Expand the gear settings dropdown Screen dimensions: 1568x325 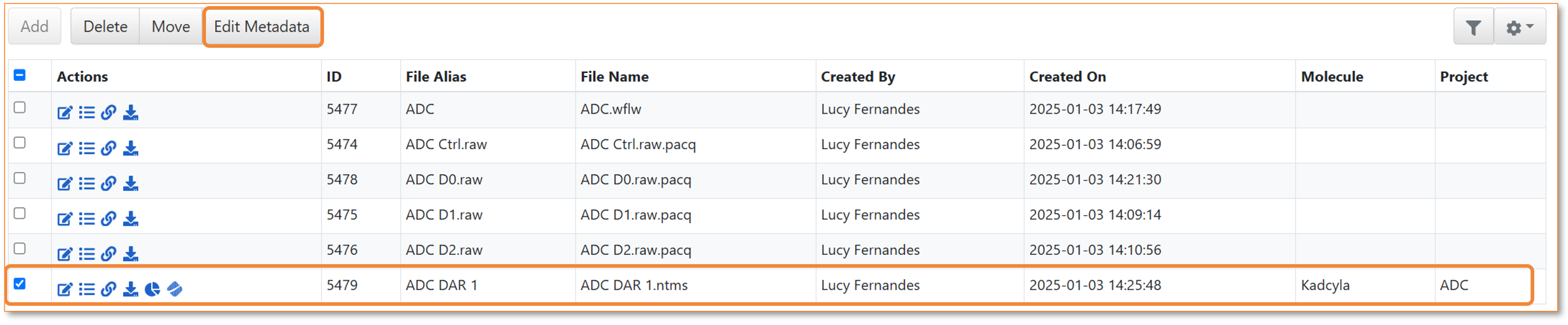coord(1519,27)
